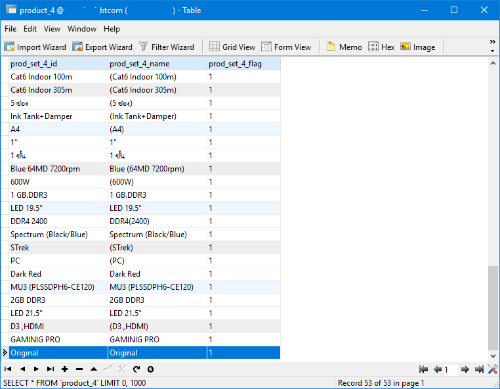Click scrollbar down arrow

(493, 356)
